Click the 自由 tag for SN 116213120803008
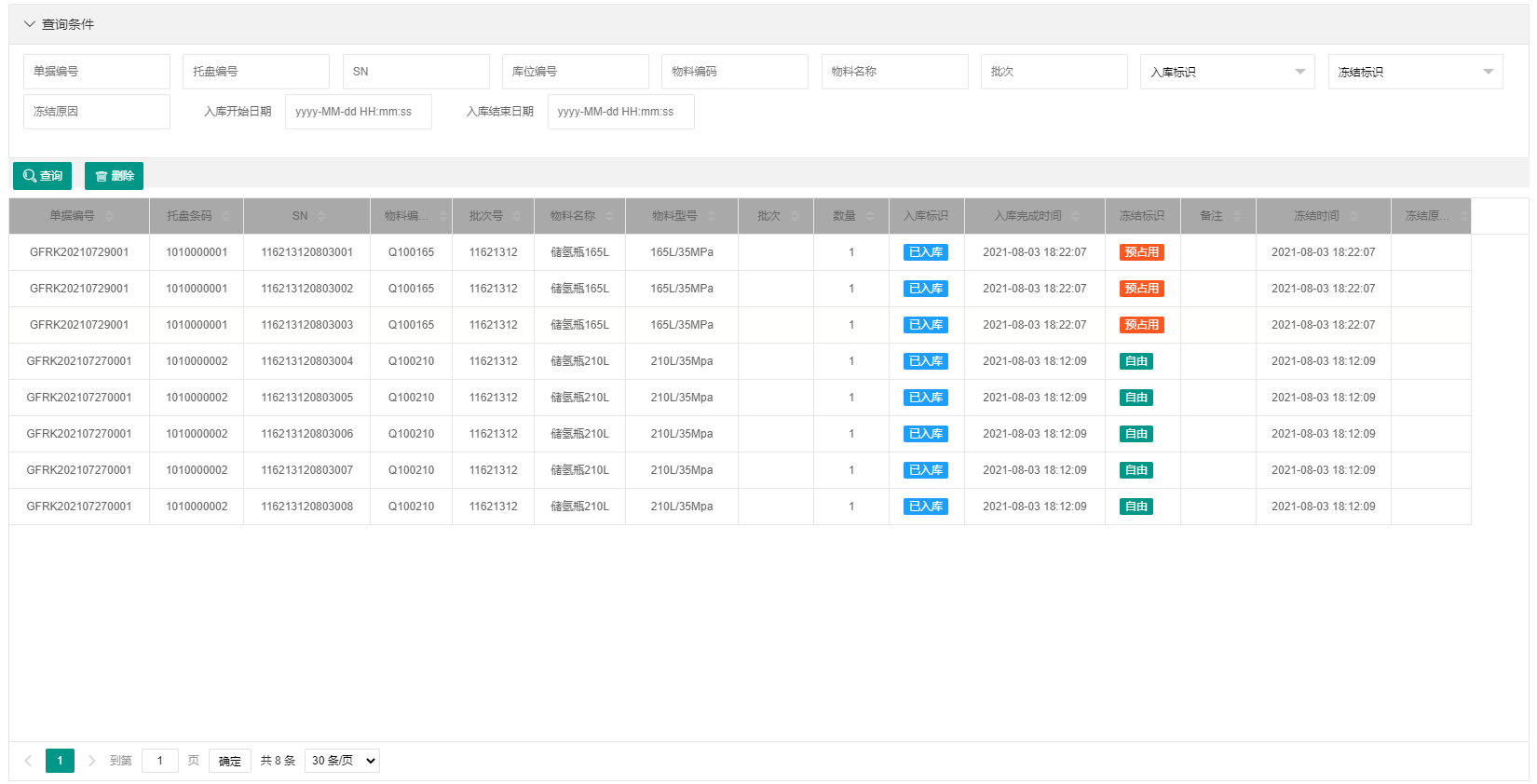Screen dimensions: 1537x784 click(1136, 507)
